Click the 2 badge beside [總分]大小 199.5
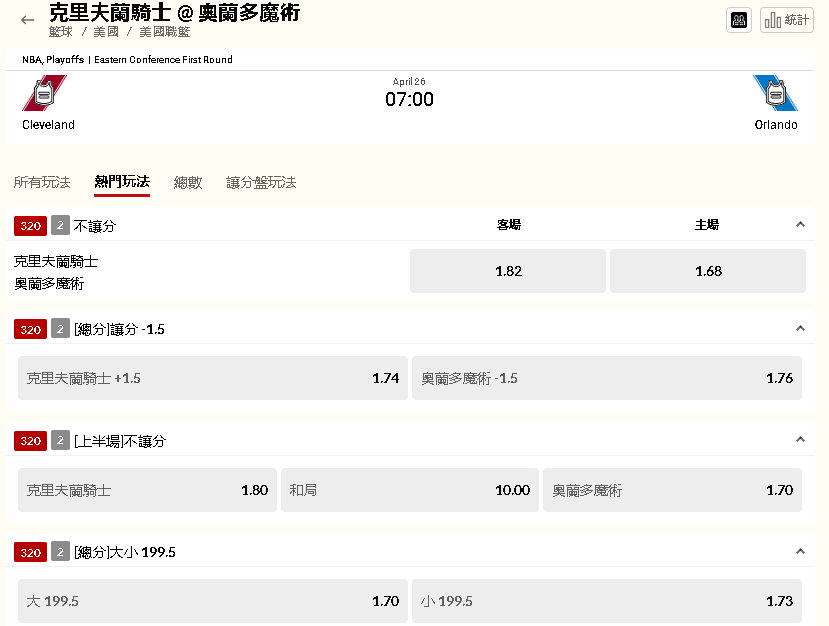The height and width of the screenshot is (626, 829). tap(60, 553)
